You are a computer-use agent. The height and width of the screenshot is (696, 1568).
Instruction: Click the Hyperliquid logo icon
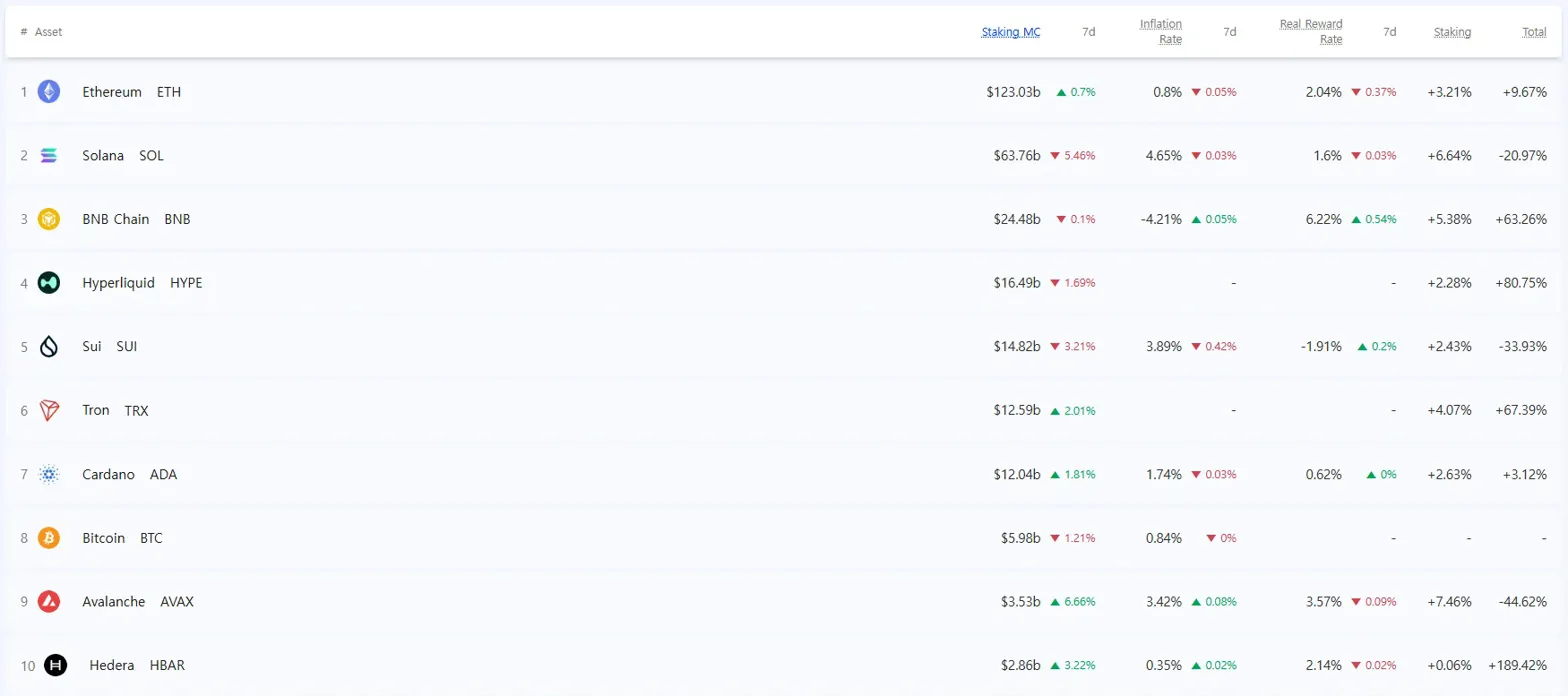pos(48,283)
